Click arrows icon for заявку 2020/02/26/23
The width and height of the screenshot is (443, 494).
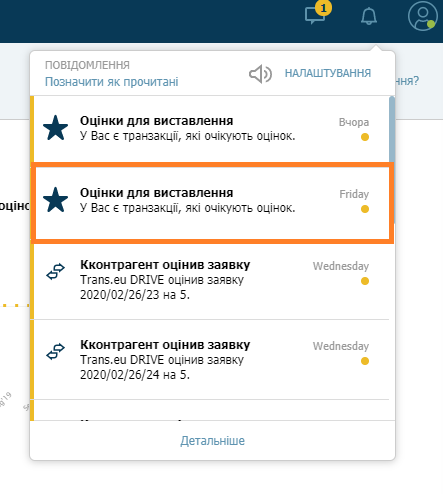tap(55, 271)
